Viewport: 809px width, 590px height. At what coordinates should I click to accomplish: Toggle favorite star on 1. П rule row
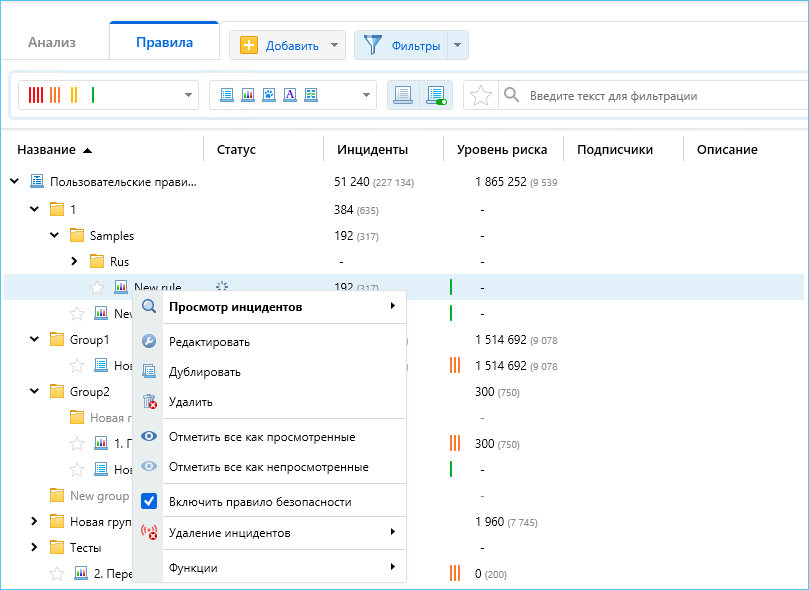coord(77,444)
